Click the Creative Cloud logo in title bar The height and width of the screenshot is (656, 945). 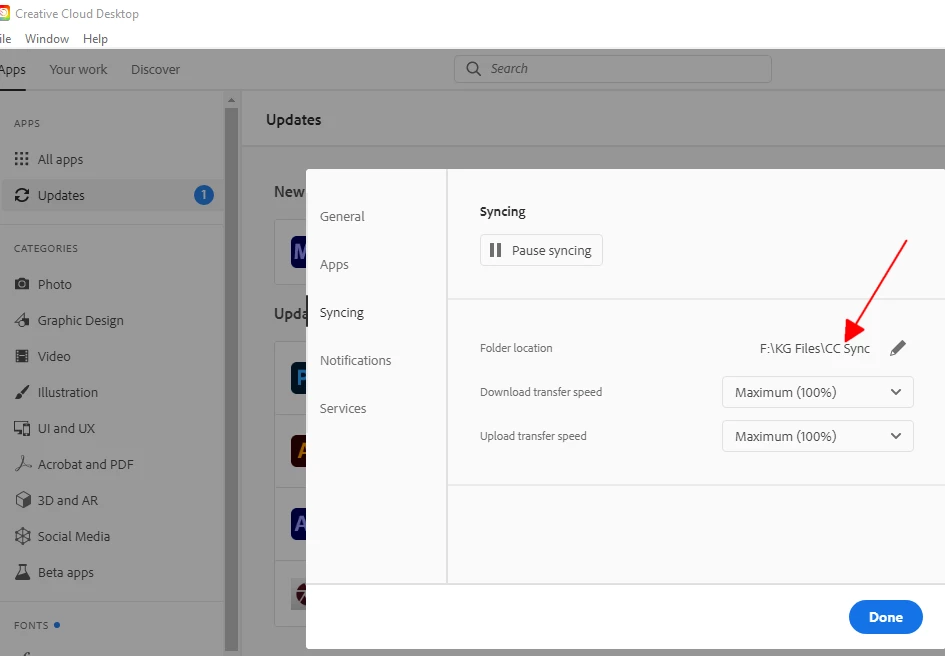coord(4,13)
